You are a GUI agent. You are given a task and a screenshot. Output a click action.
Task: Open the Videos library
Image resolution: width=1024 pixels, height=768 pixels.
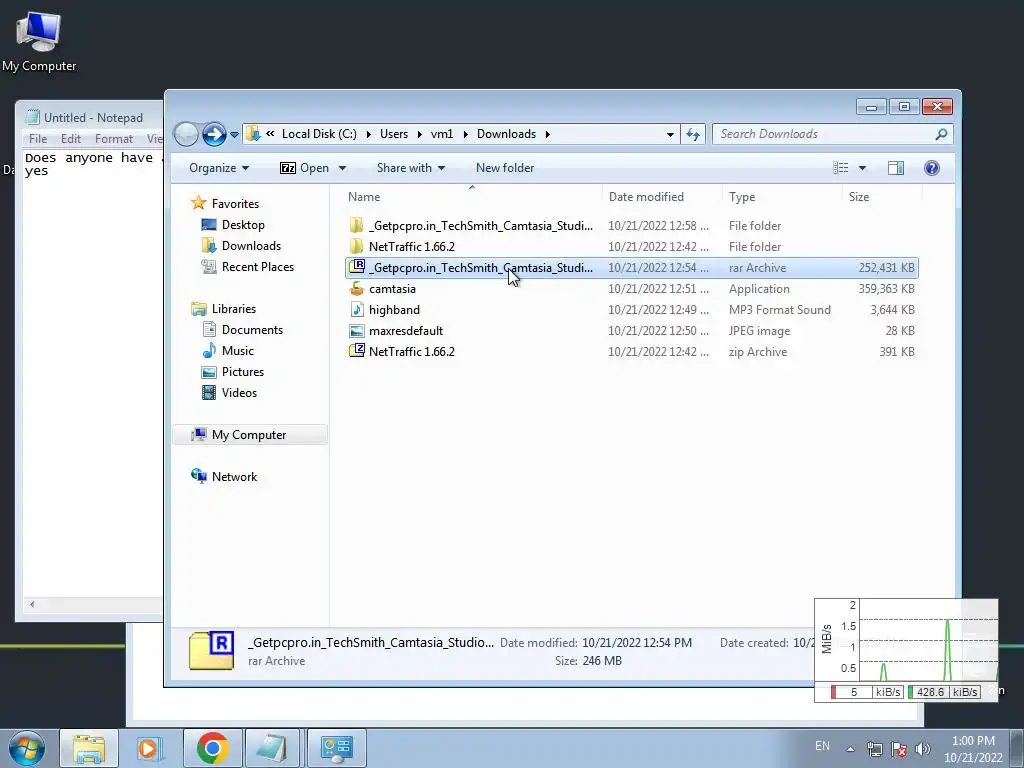click(230, 392)
